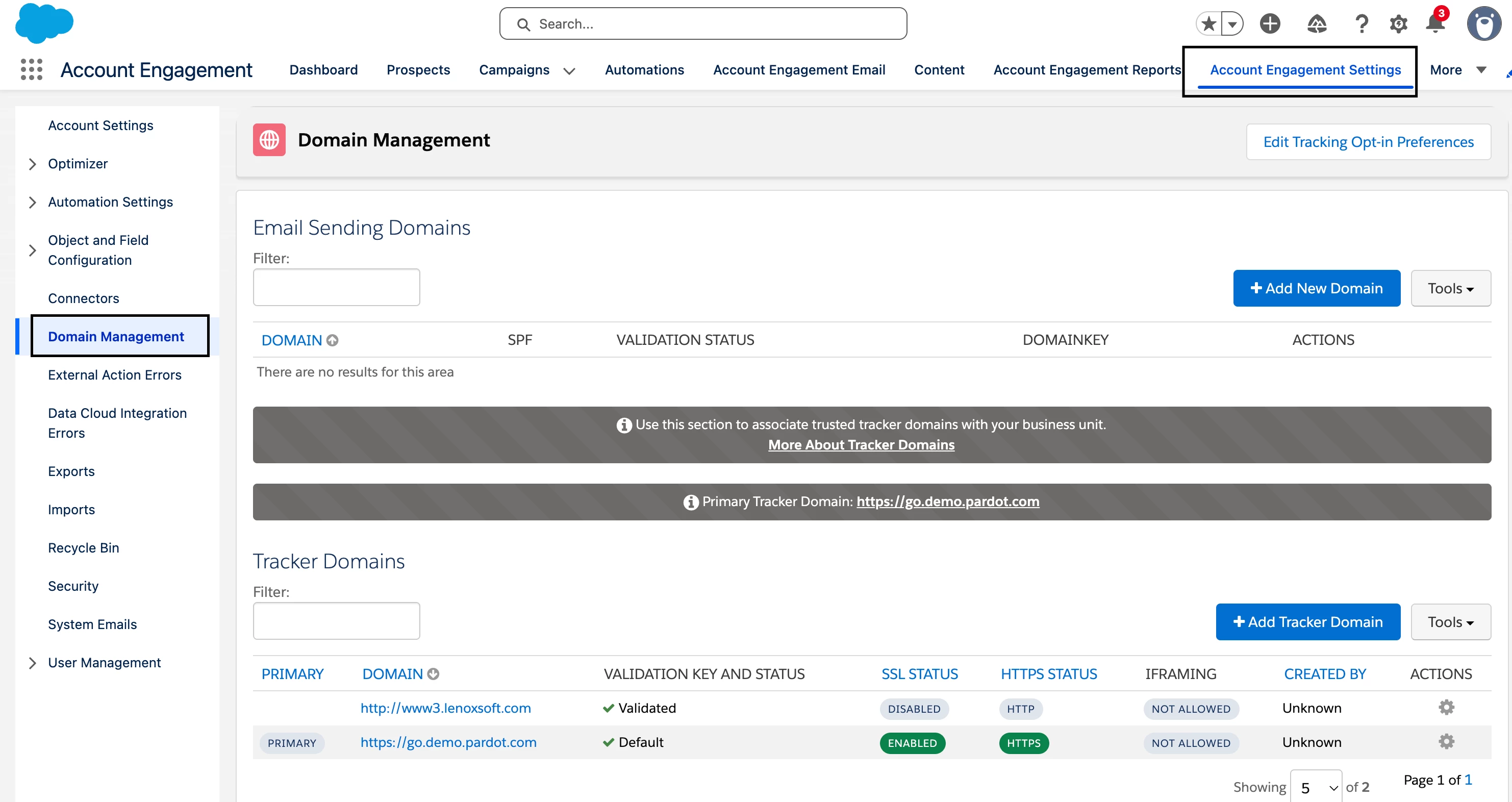
Task: Sort tracker domains by SSL STATUS
Action: pyautogui.click(x=919, y=674)
